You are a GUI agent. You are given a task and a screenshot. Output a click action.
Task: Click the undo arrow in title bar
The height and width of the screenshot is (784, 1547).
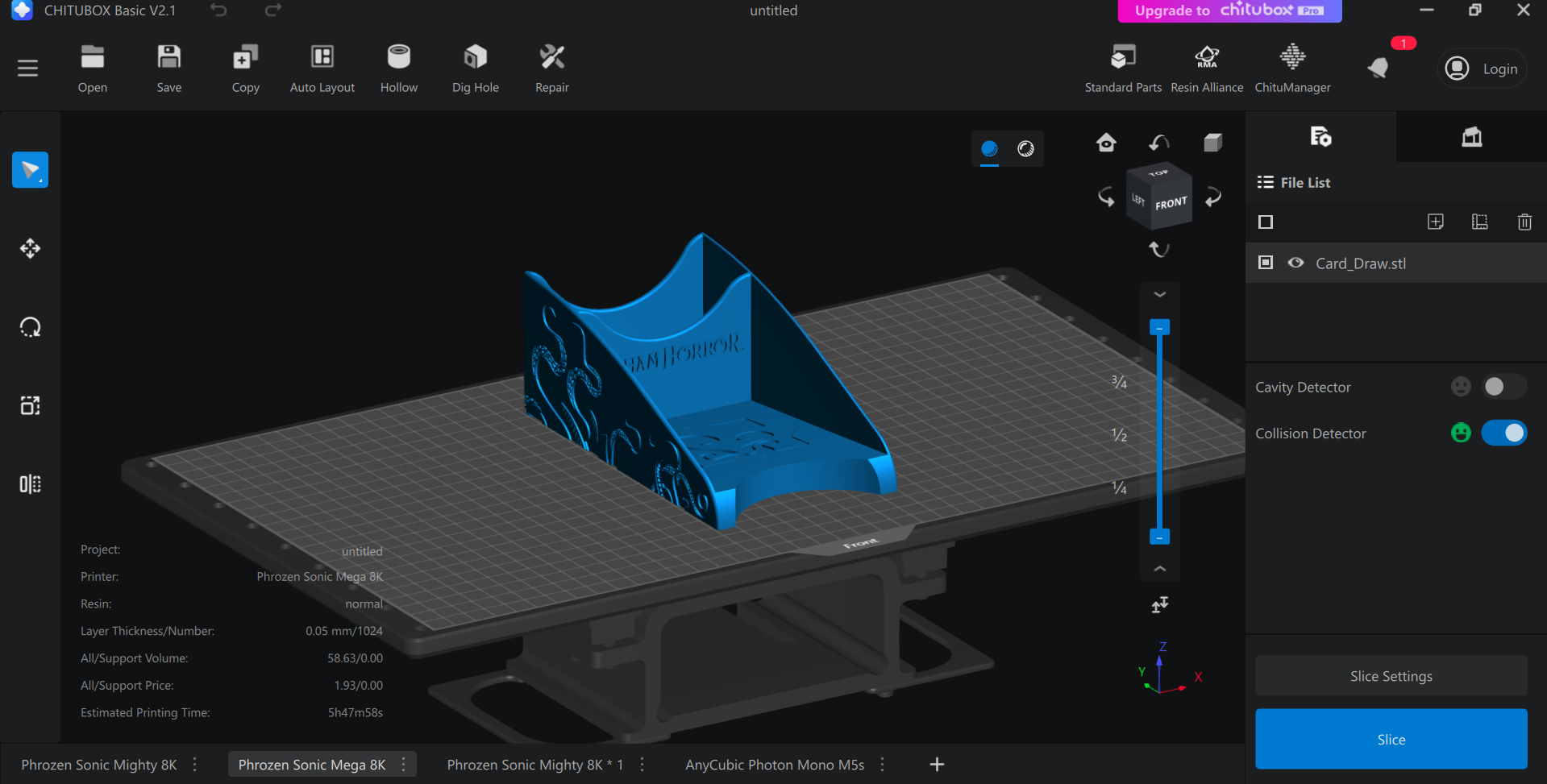[218, 10]
